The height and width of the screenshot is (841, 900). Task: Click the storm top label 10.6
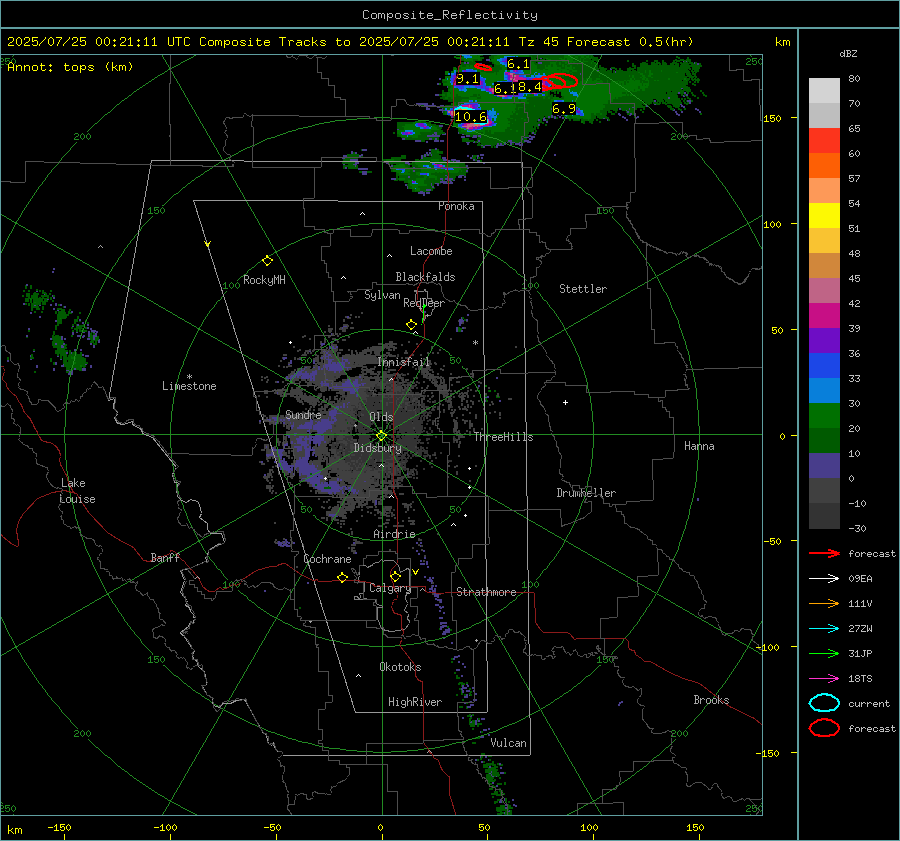(471, 117)
